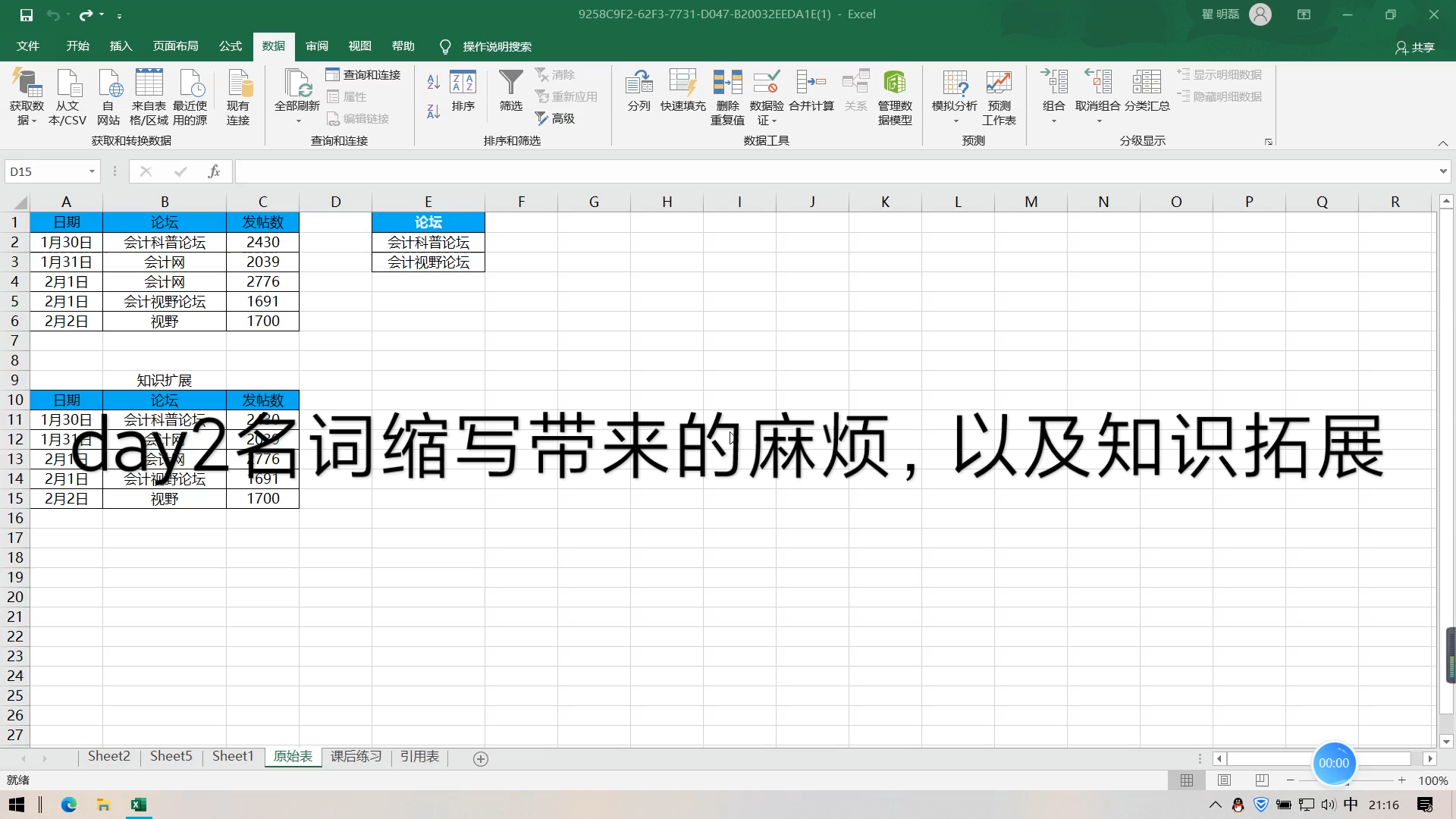Click the formula bar input area
Screen dimensions: 1456x819
834,171
